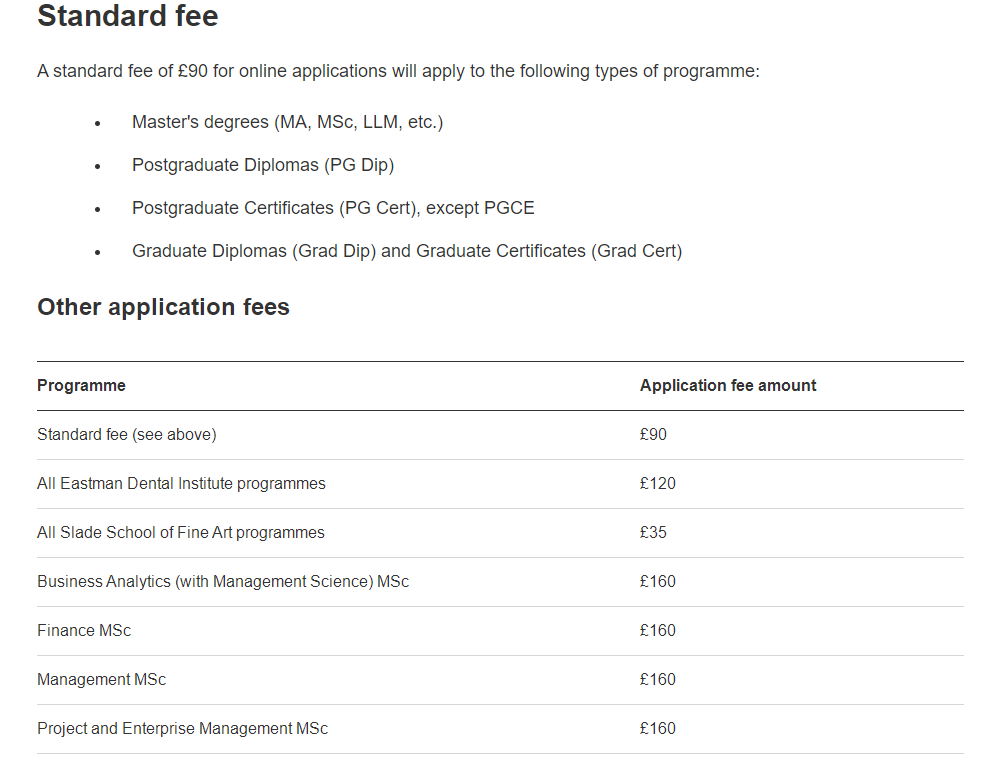984x761 pixels.
Task: Click Postgraduate Certificates except PGCE item
Action: pos(333,208)
